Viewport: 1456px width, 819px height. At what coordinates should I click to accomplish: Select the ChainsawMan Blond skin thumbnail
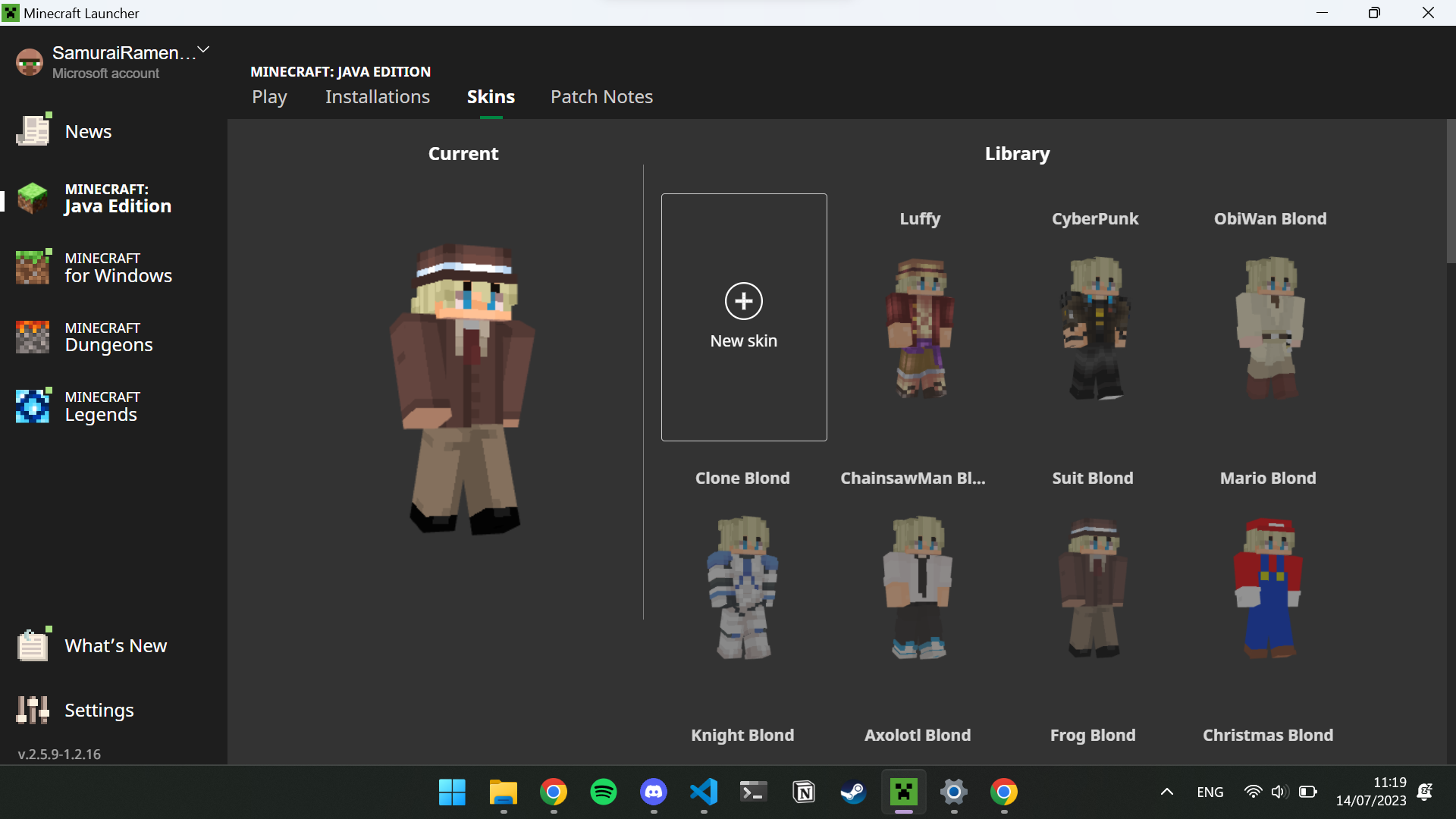click(x=918, y=587)
